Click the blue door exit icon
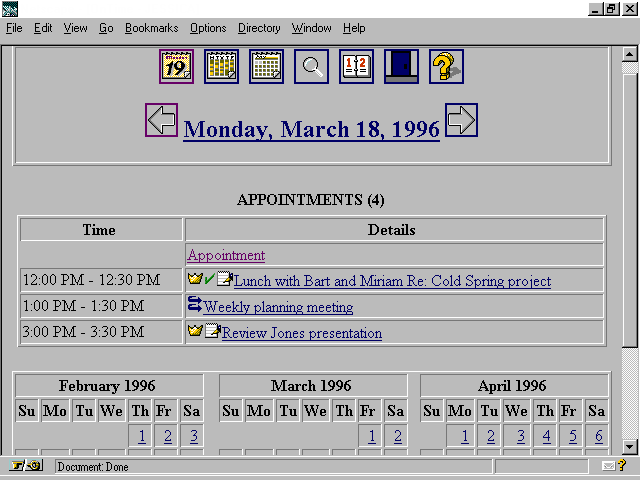This screenshot has width=640, height=480. pyautogui.click(x=401, y=67)
